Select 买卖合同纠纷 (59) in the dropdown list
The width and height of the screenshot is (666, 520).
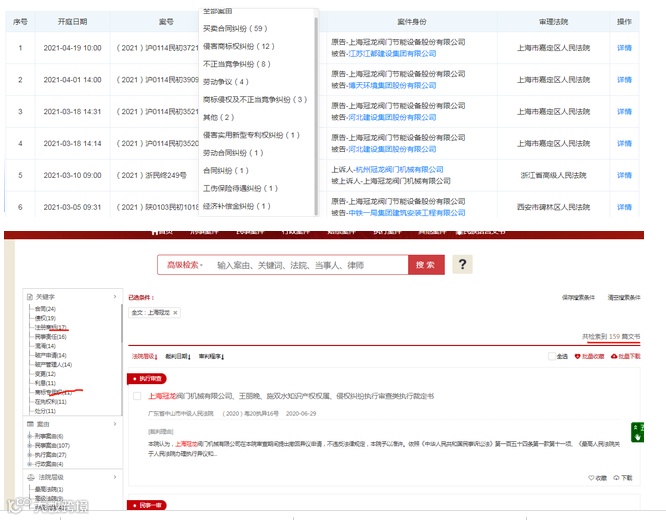pyautogui.click(x=235, y=28)
